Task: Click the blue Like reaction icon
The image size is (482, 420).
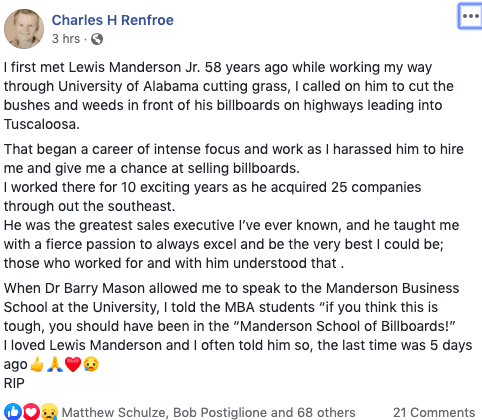Action: [13, 412]
